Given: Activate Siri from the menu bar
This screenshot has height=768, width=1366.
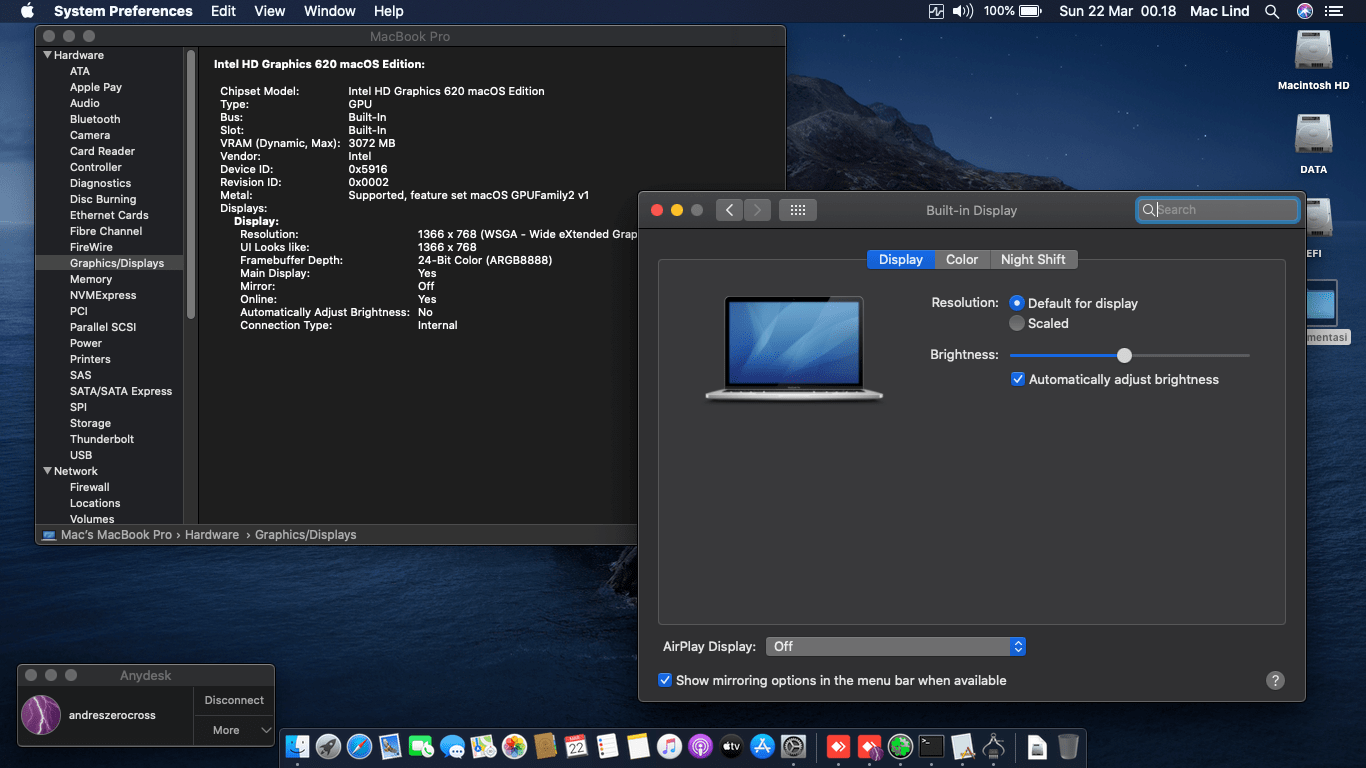Looking at the screenshot, I should tap(1305, 11).
